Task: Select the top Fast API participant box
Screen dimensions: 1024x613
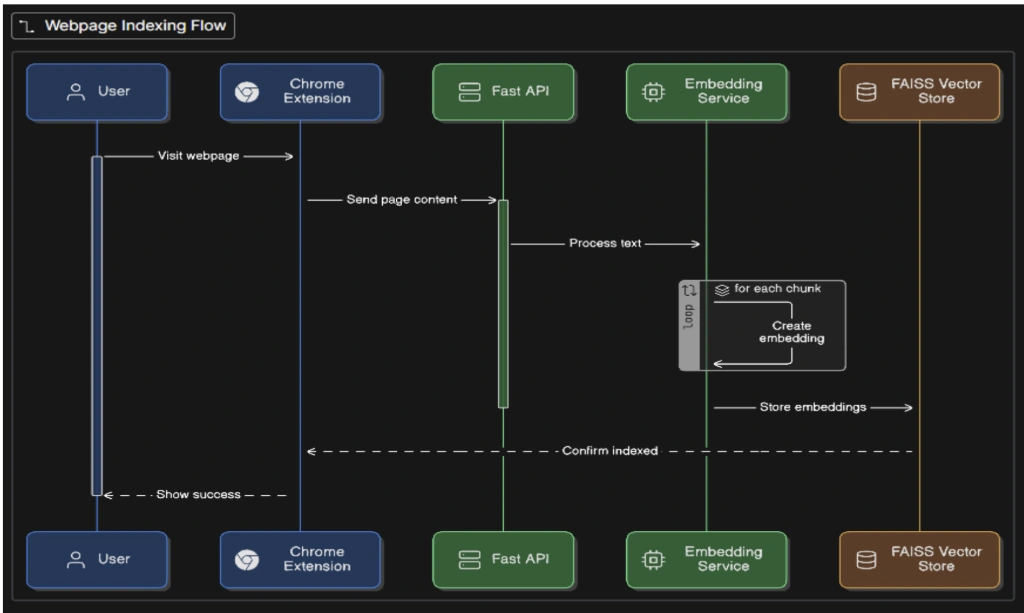Action: [503, 92]
